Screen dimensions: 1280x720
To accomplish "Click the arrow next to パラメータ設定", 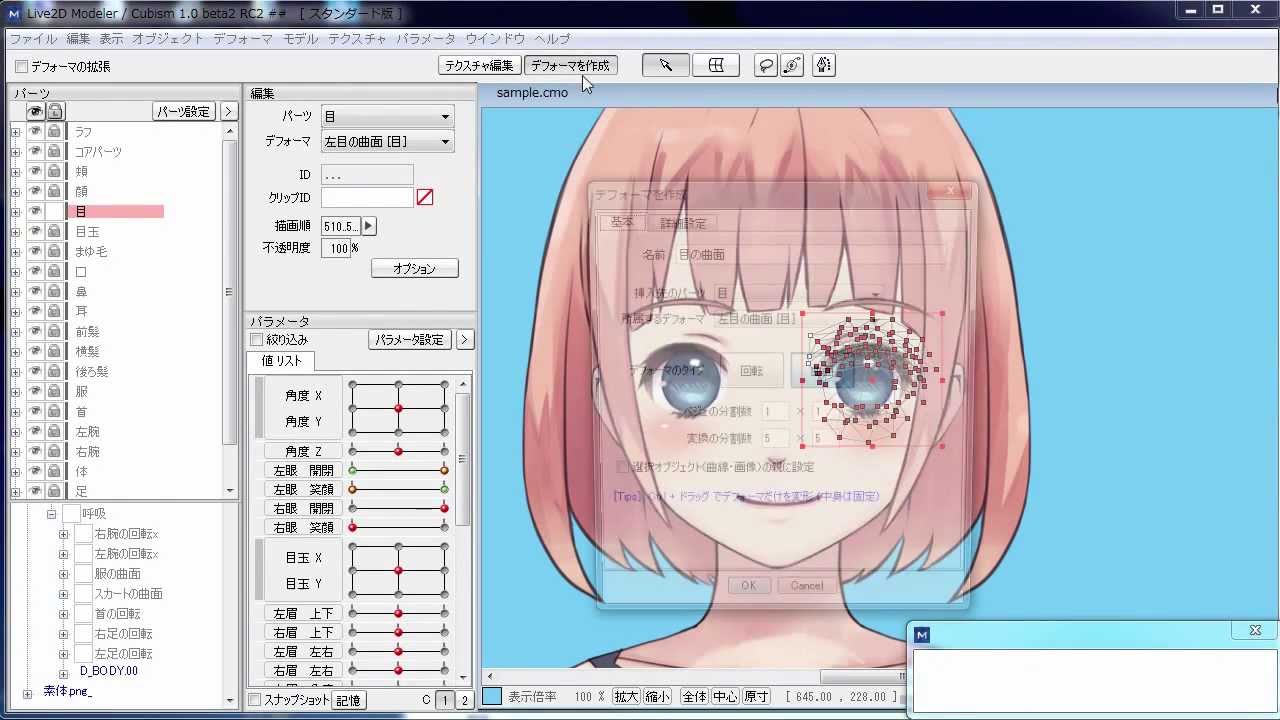I will coord(464,340).
